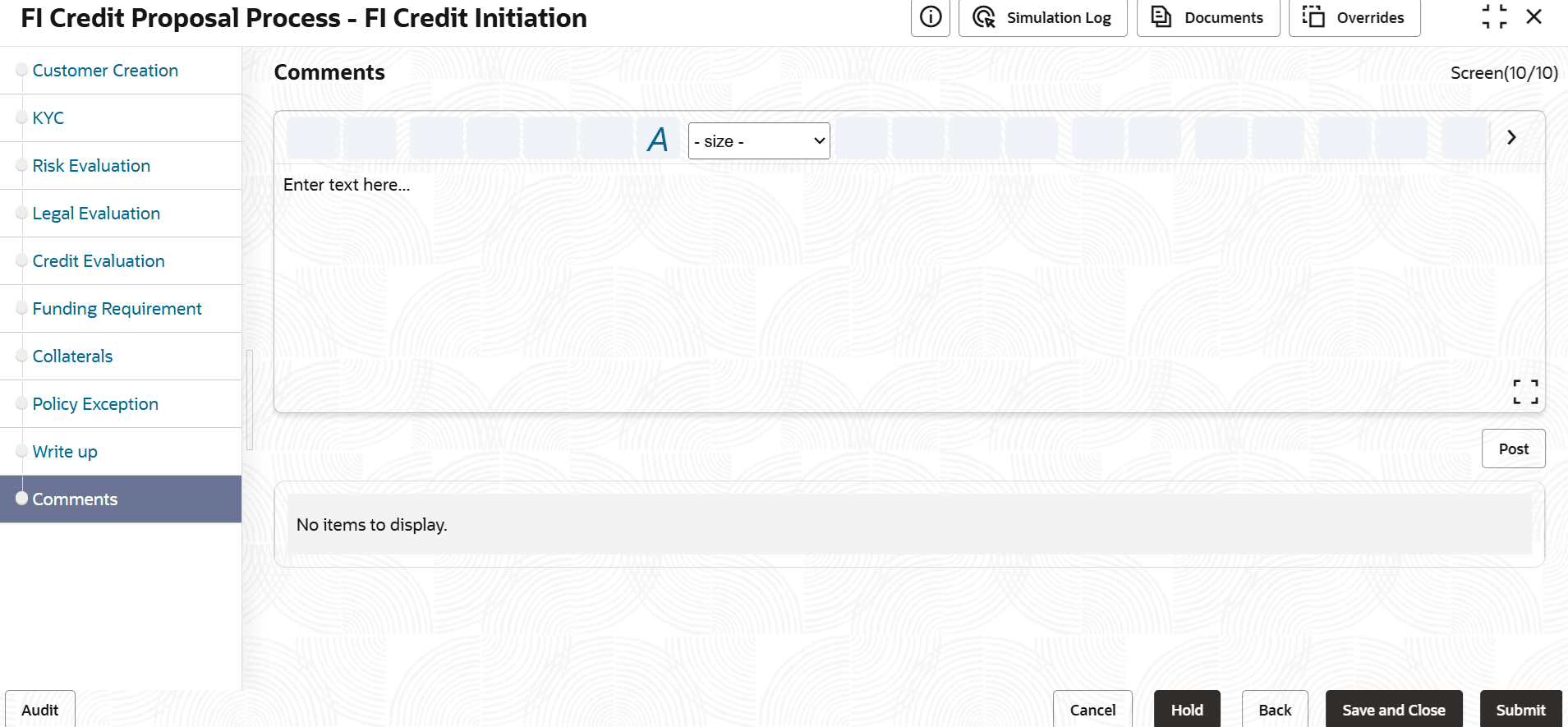Go to the Customer Creation step
Image resolution: width=1568 pixels, height=727 pixels.
105,71
